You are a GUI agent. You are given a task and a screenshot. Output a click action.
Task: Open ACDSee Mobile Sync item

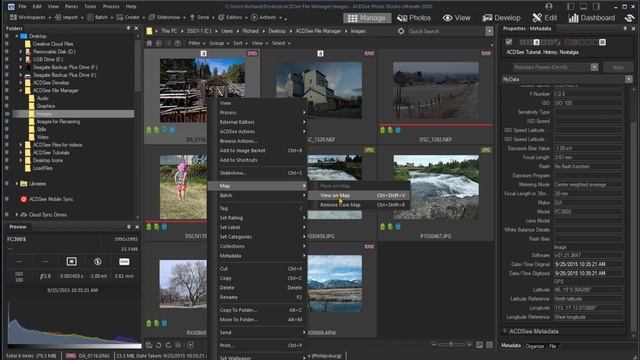point(51,199)
